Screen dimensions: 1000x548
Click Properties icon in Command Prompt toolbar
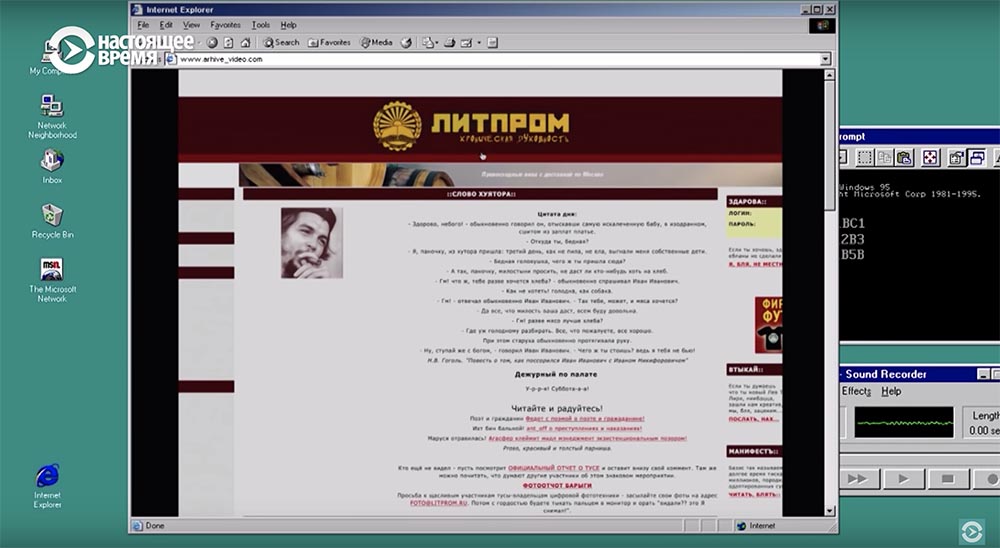pyautogui.click(x=956, y=158)
